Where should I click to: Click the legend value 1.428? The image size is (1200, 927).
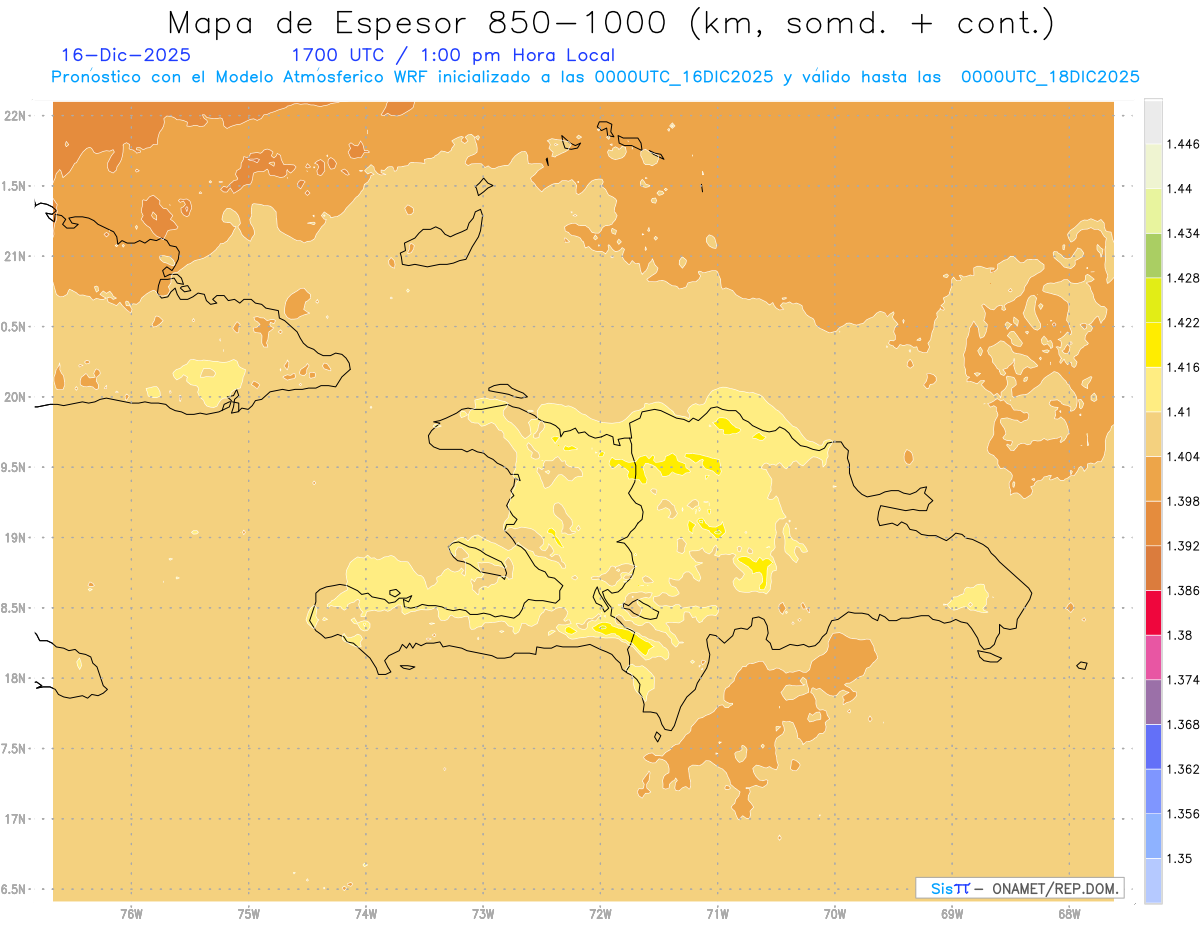coord(1182,278)
